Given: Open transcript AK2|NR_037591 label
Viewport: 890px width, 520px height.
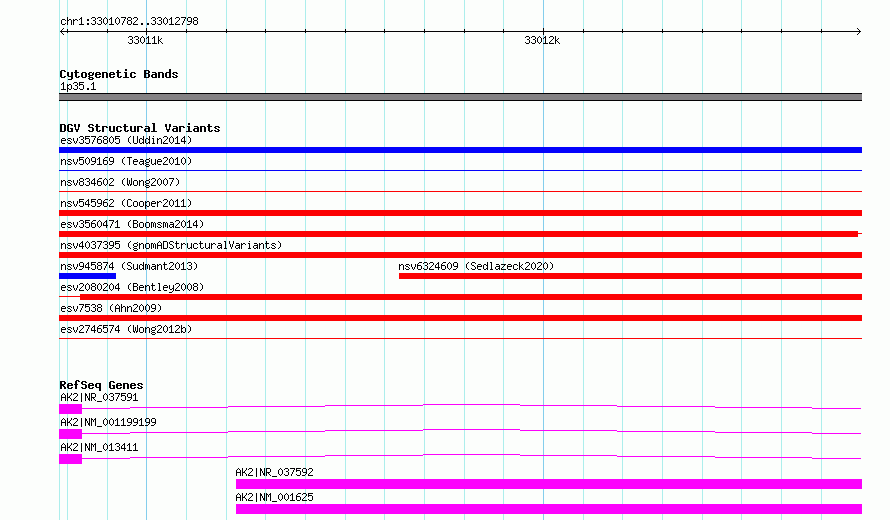Looking at the screenshot, I should click(99, 397).
